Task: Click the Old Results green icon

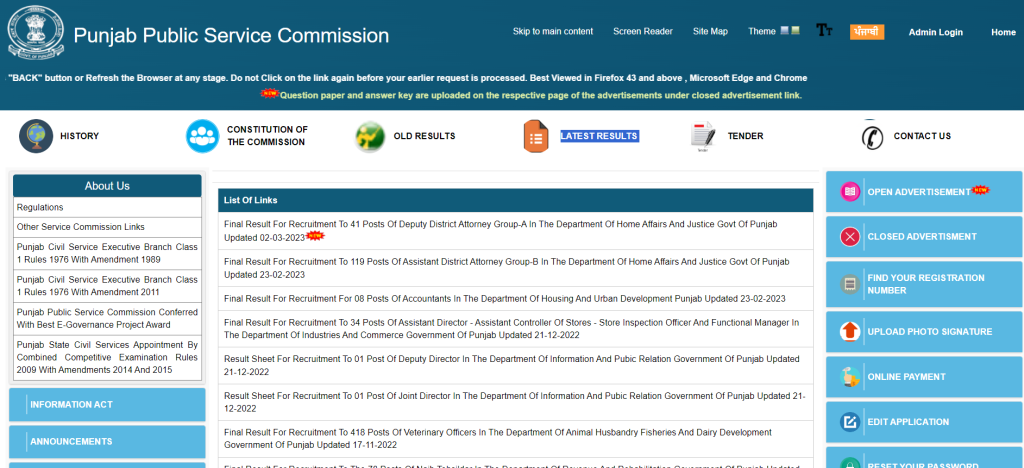Action: 370,136
